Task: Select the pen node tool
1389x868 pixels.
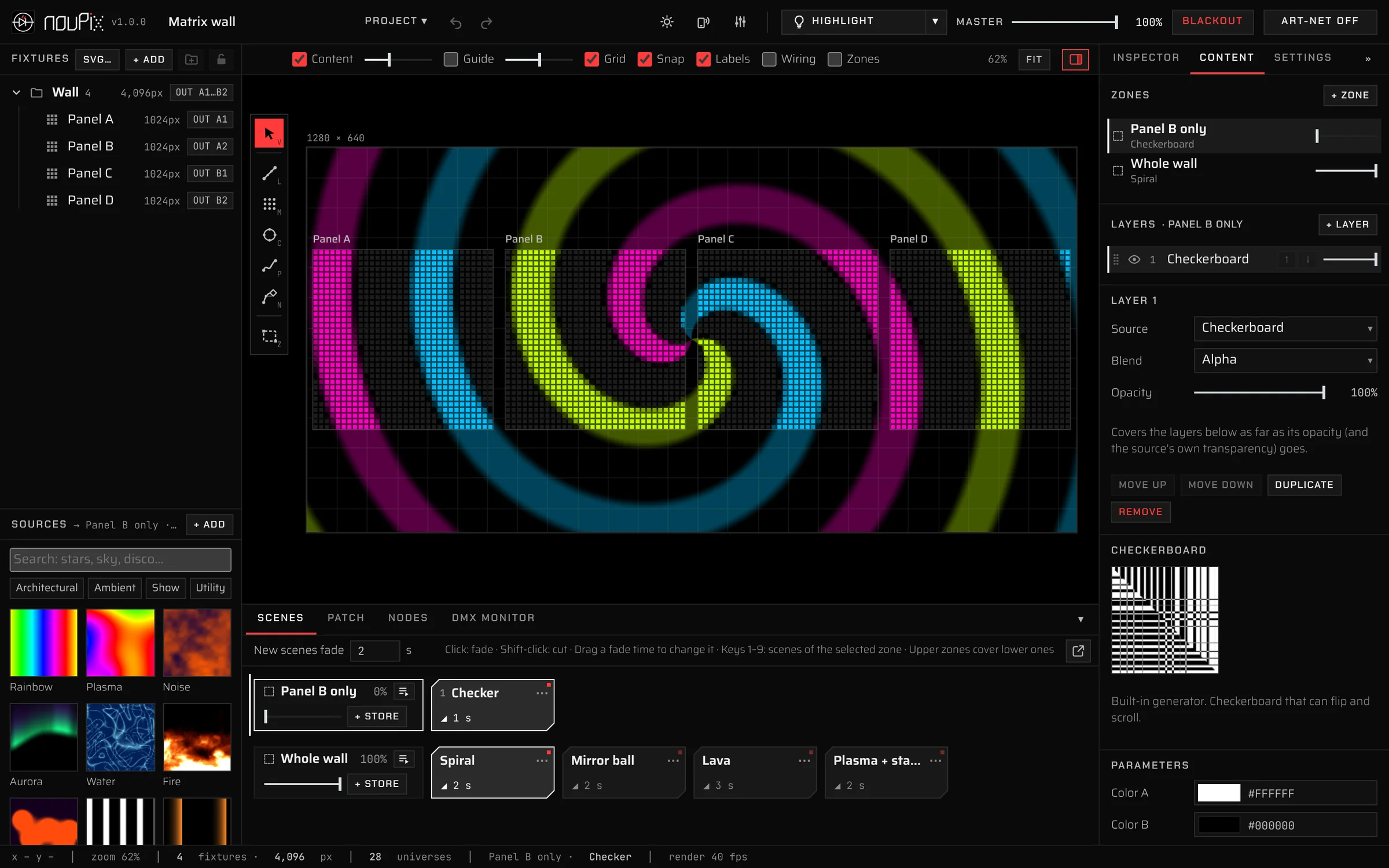Action: [269, 297]
